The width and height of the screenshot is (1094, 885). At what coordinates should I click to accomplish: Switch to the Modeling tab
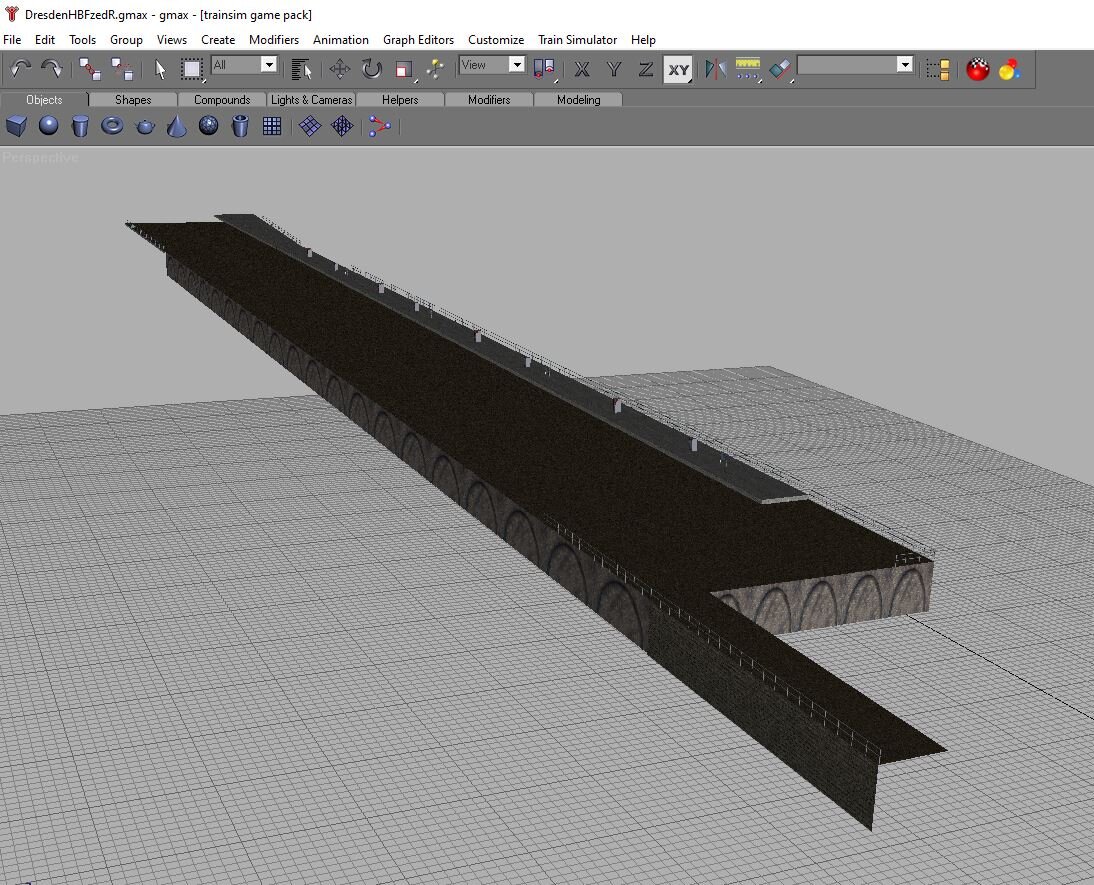pyautogui.click(x=578, y=100)
